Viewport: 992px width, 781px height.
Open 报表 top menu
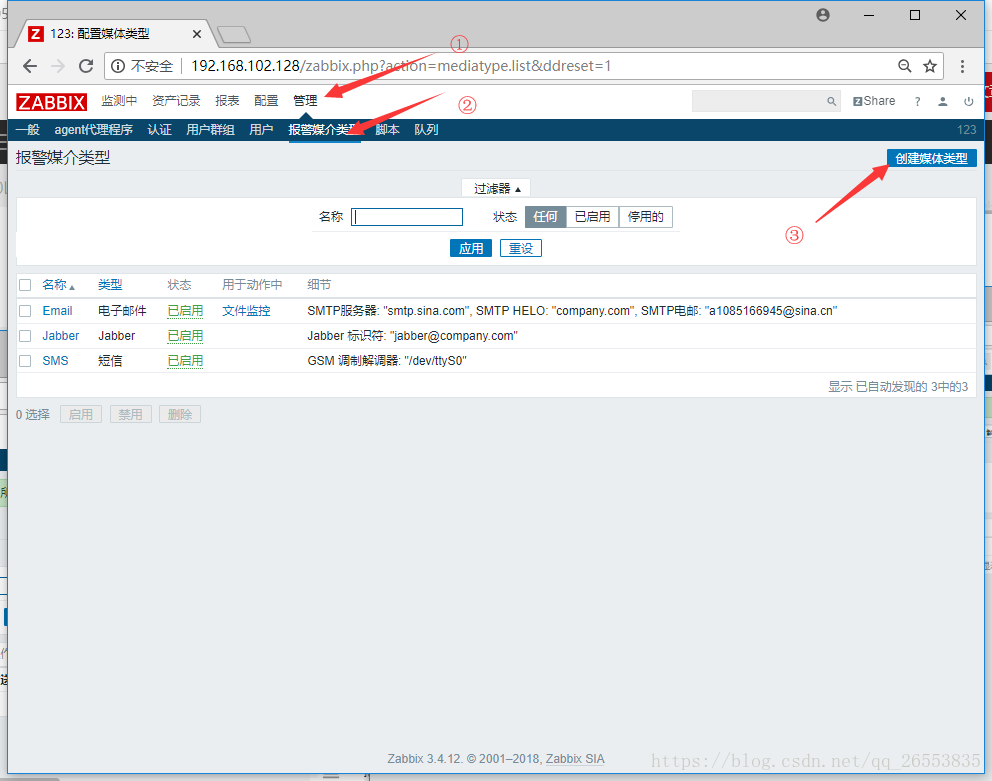(227, 101)
